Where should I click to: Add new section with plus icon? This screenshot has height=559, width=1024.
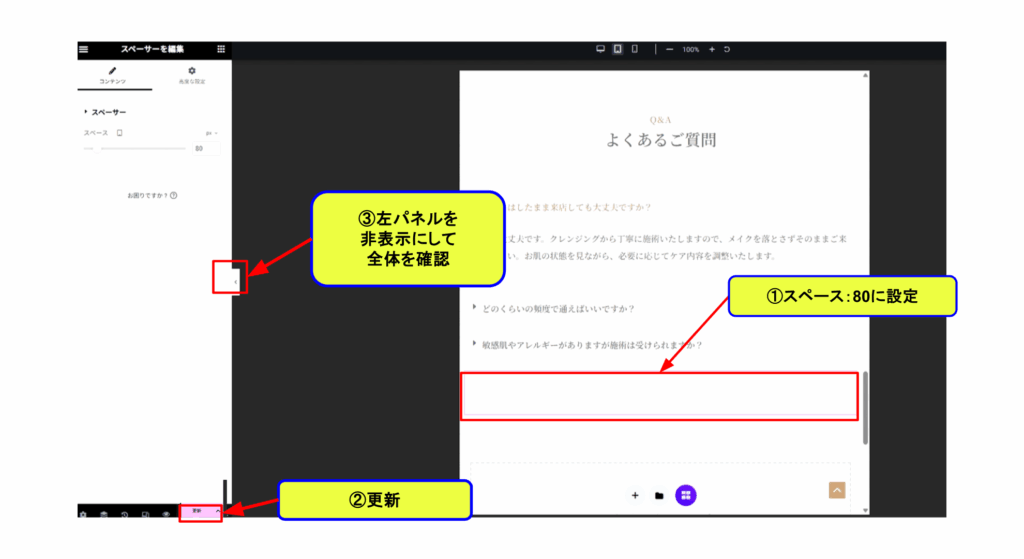point(635,496)
